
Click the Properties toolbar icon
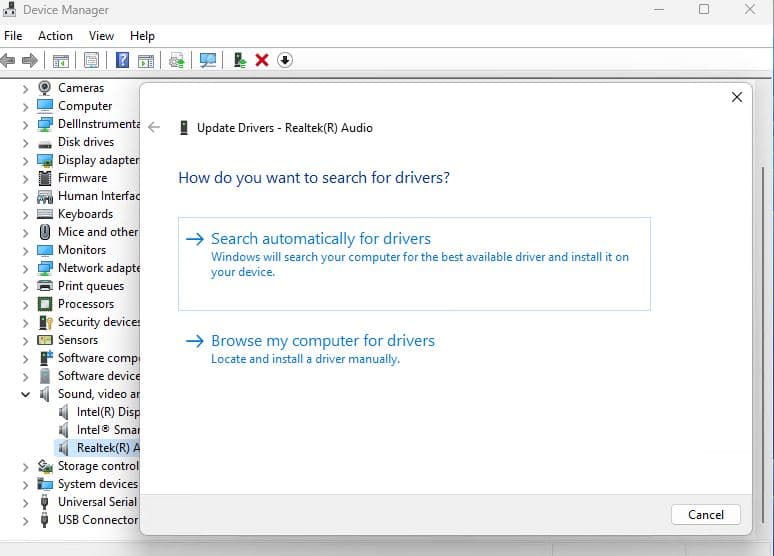pos(92,60)
